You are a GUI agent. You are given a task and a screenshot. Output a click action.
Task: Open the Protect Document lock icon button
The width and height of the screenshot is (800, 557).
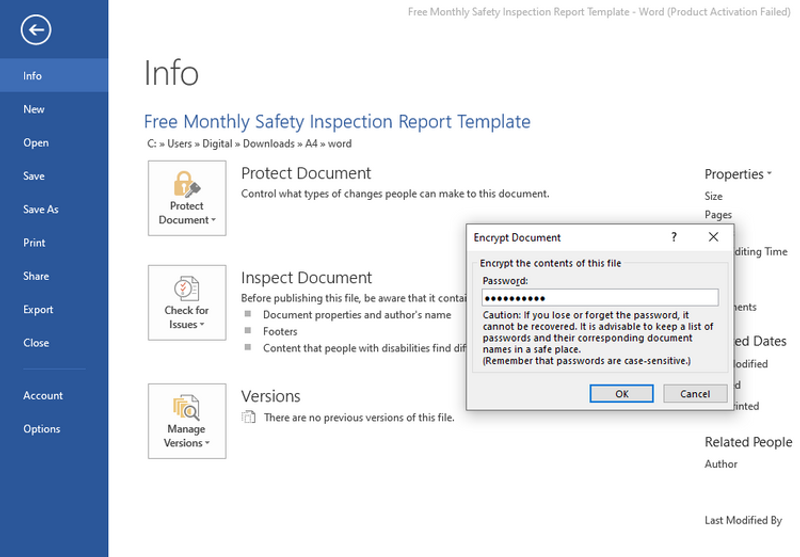coord(187,198)
